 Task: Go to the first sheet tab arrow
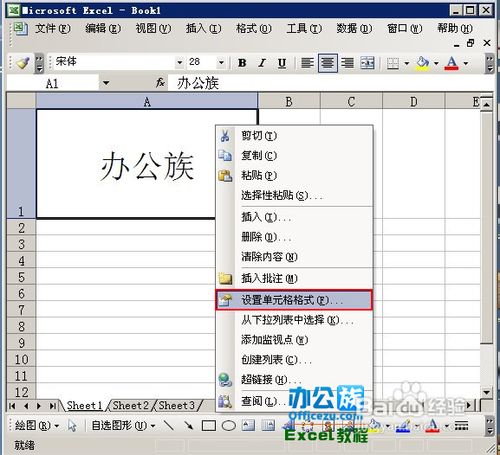point(13,406)
